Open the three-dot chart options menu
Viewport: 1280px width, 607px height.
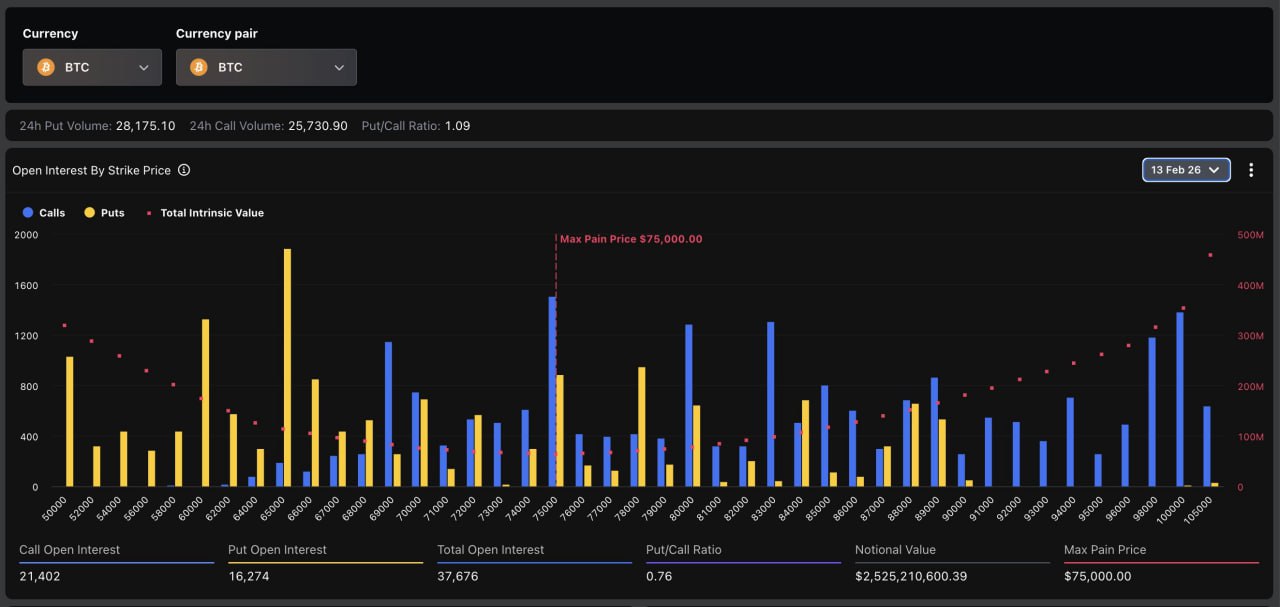[x=1251, y=170]
